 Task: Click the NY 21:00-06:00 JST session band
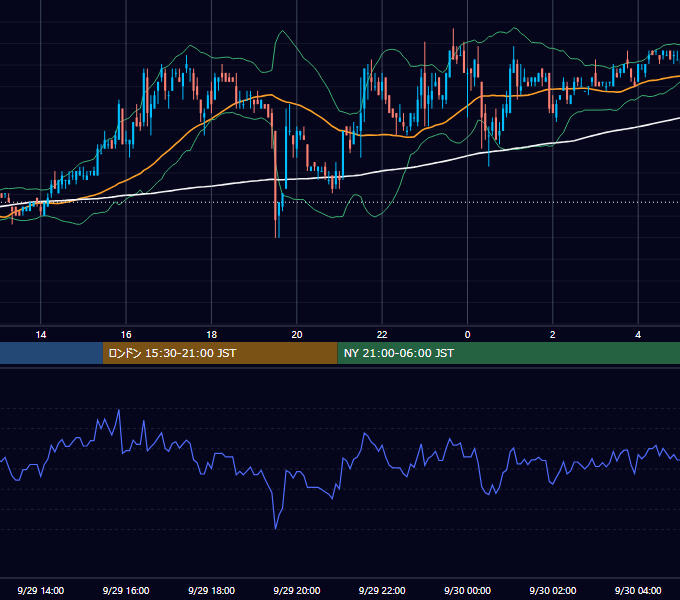tap(509, 353)
